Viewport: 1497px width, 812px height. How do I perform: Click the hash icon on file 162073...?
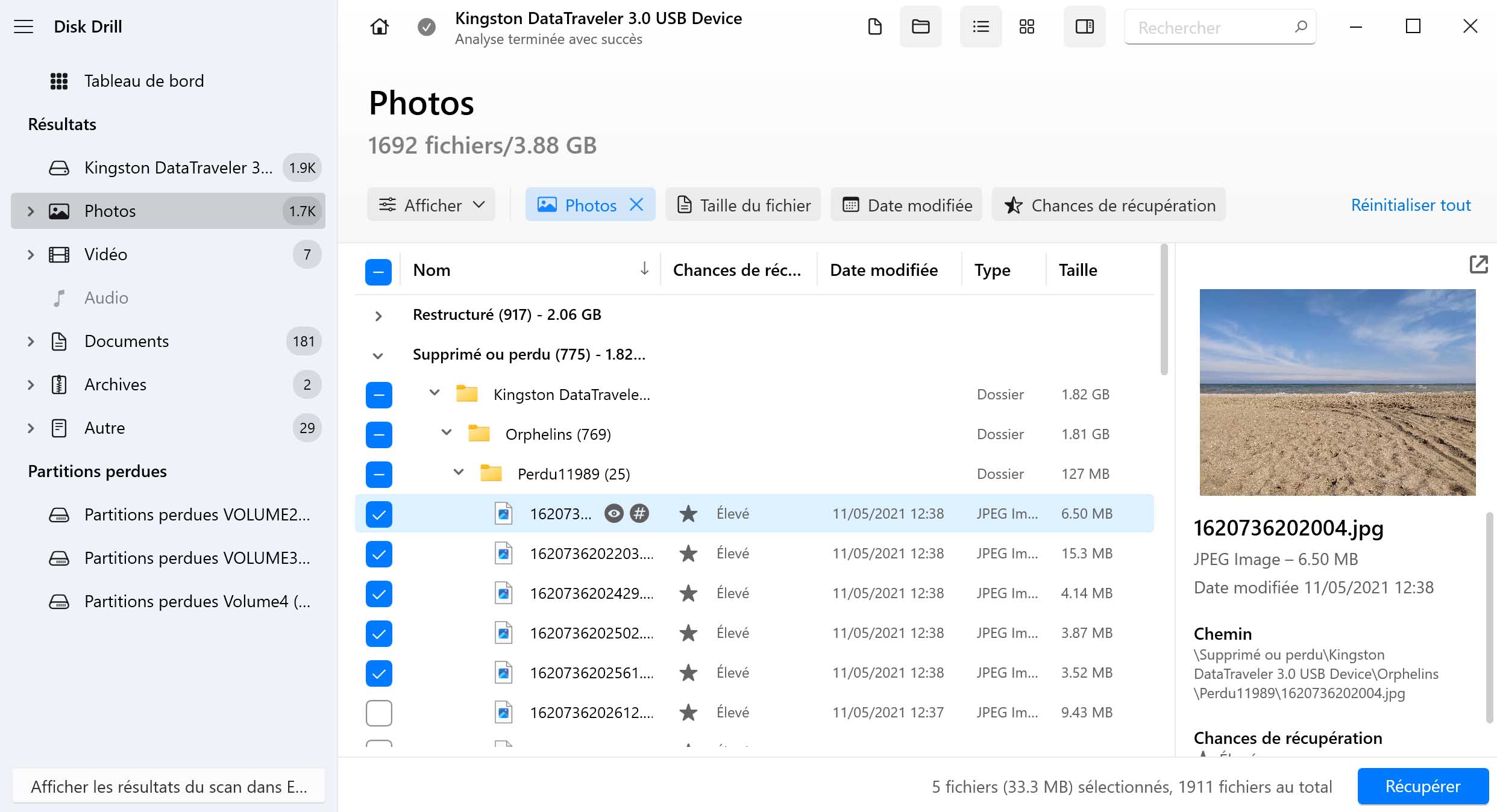639,513
